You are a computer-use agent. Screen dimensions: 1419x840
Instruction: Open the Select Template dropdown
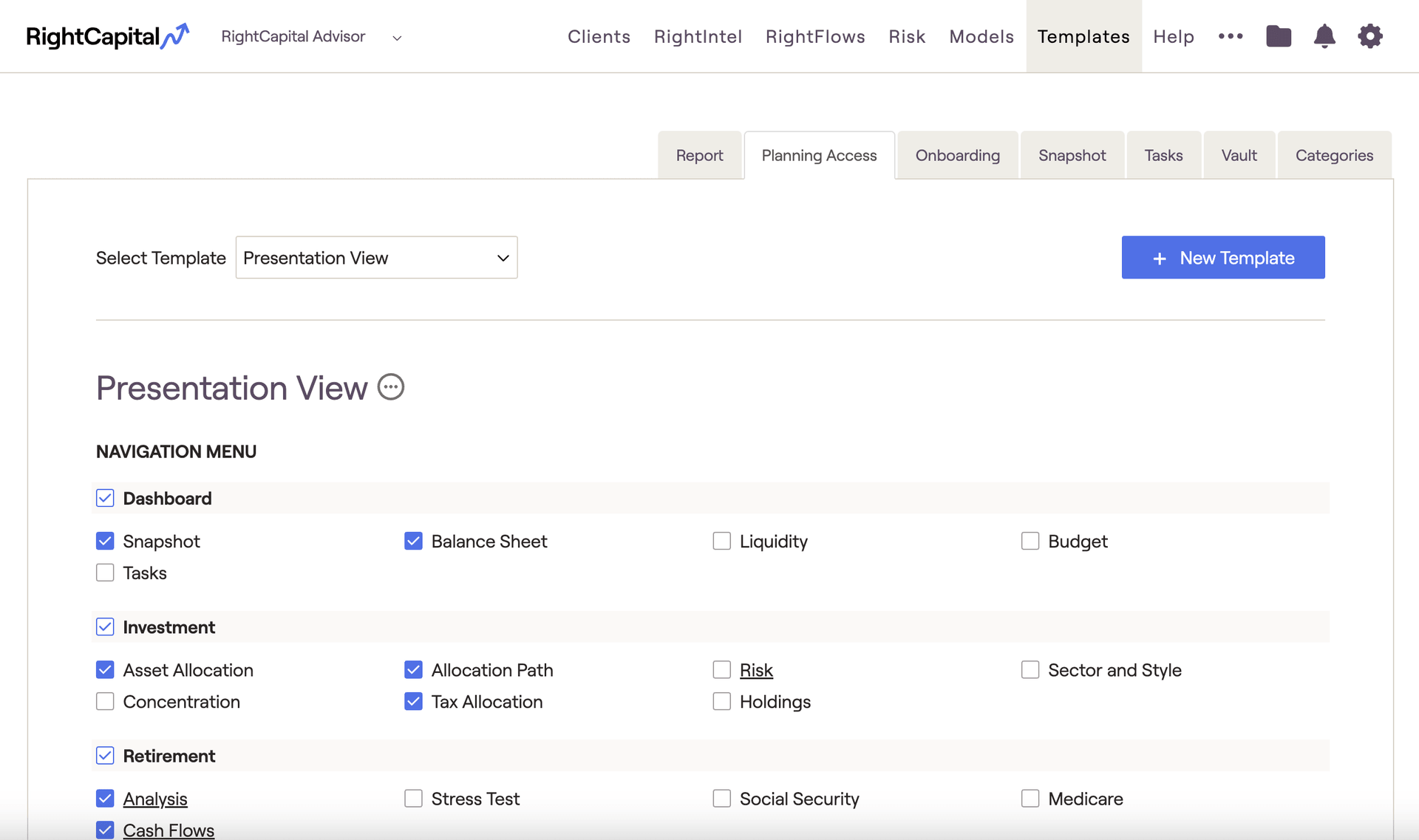376,258
